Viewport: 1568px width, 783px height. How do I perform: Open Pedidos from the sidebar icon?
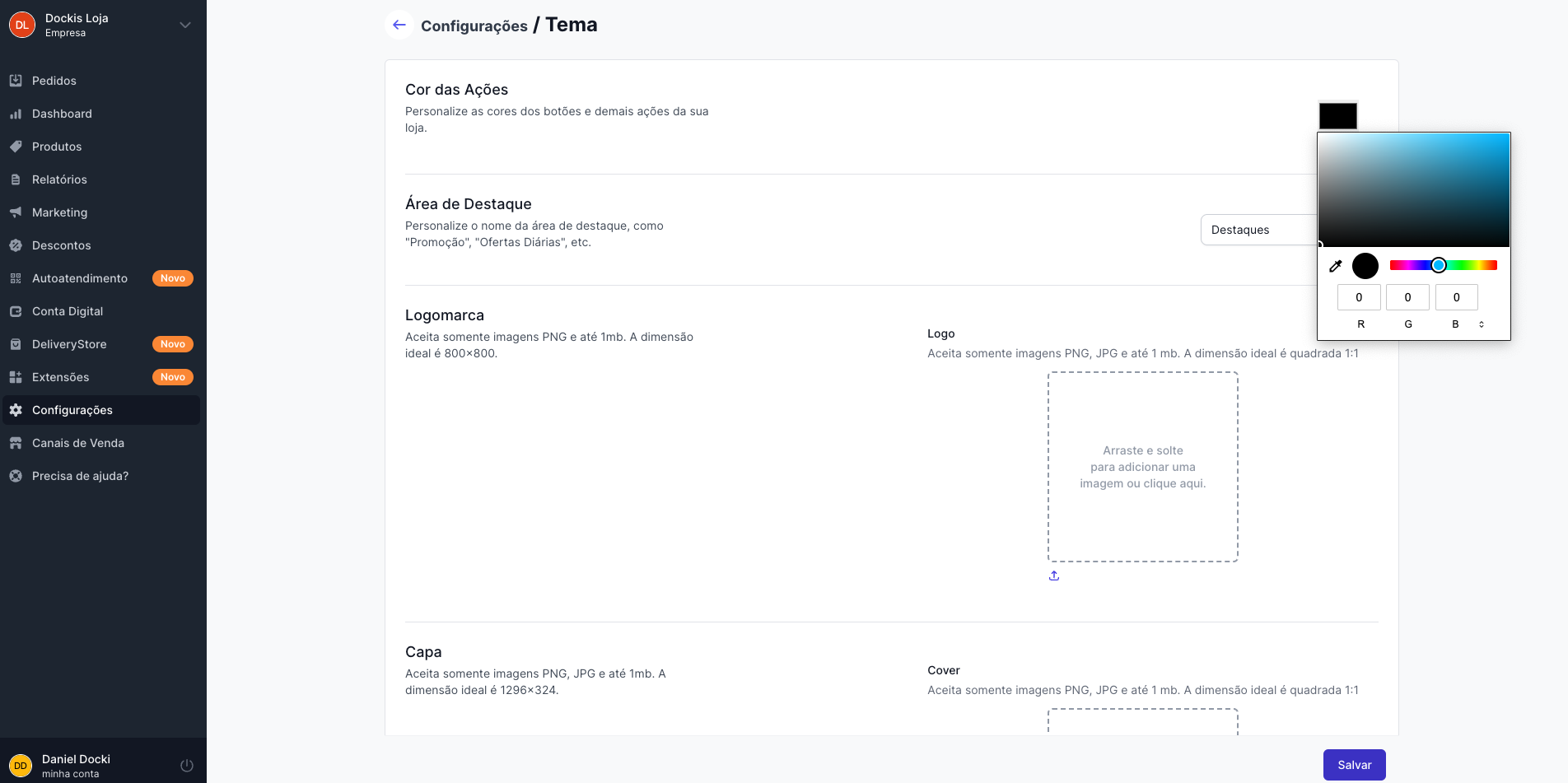[16, 81]
